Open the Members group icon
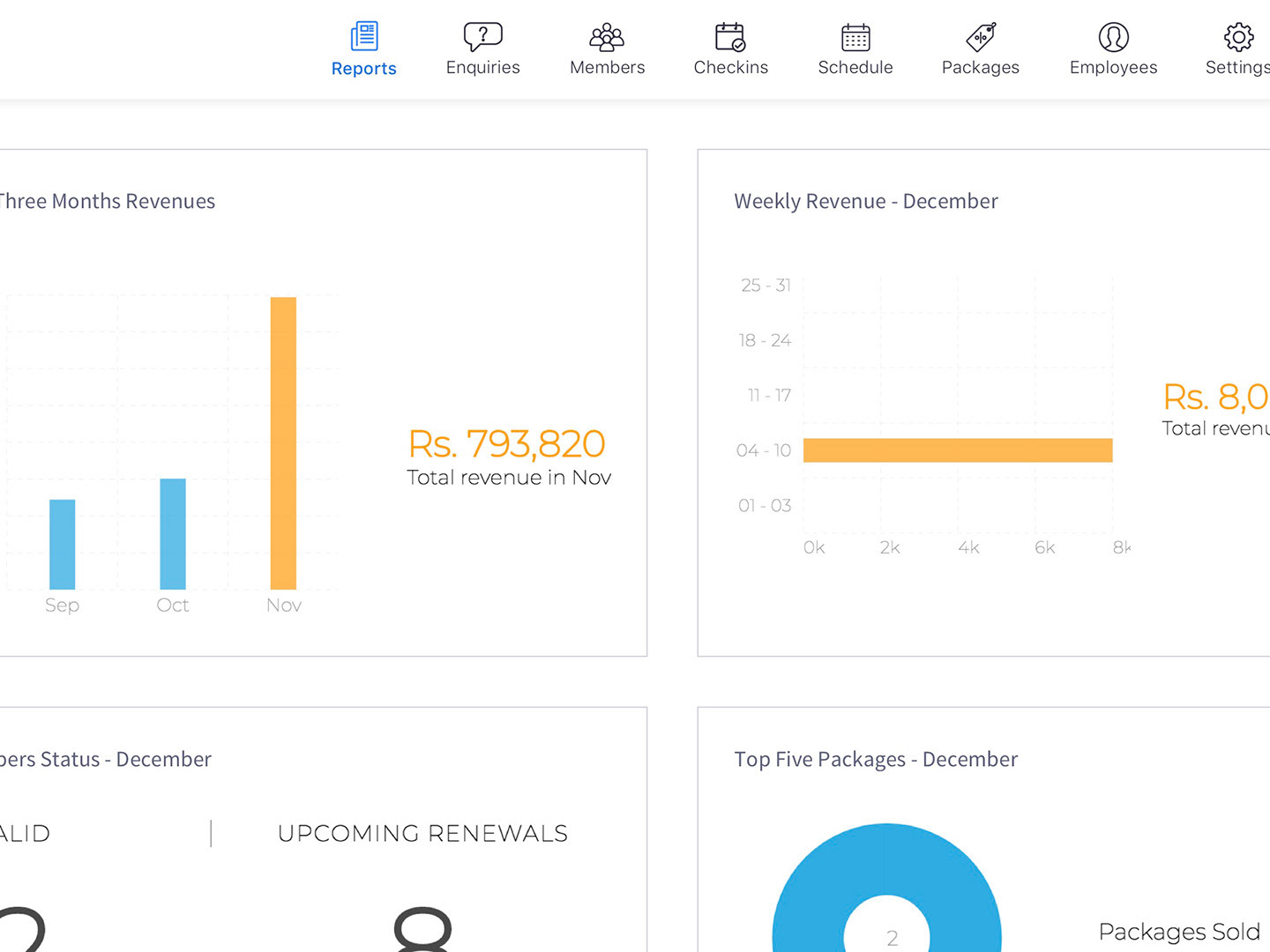This screenshot has height=952, width=1270. 607,36
